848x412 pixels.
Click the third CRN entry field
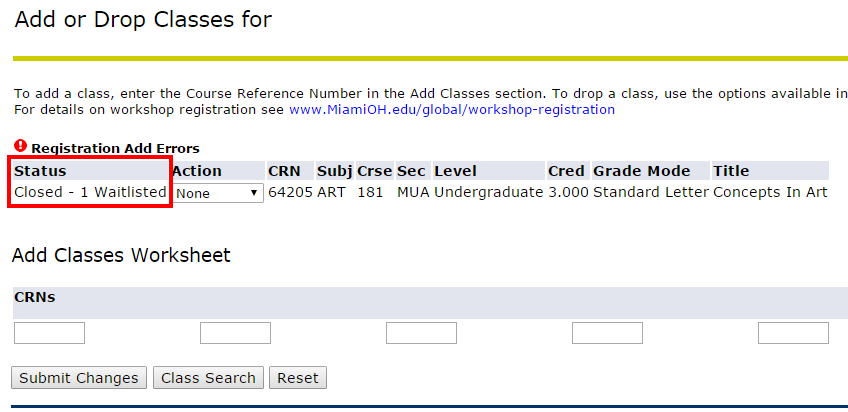(x=421, y=333)
